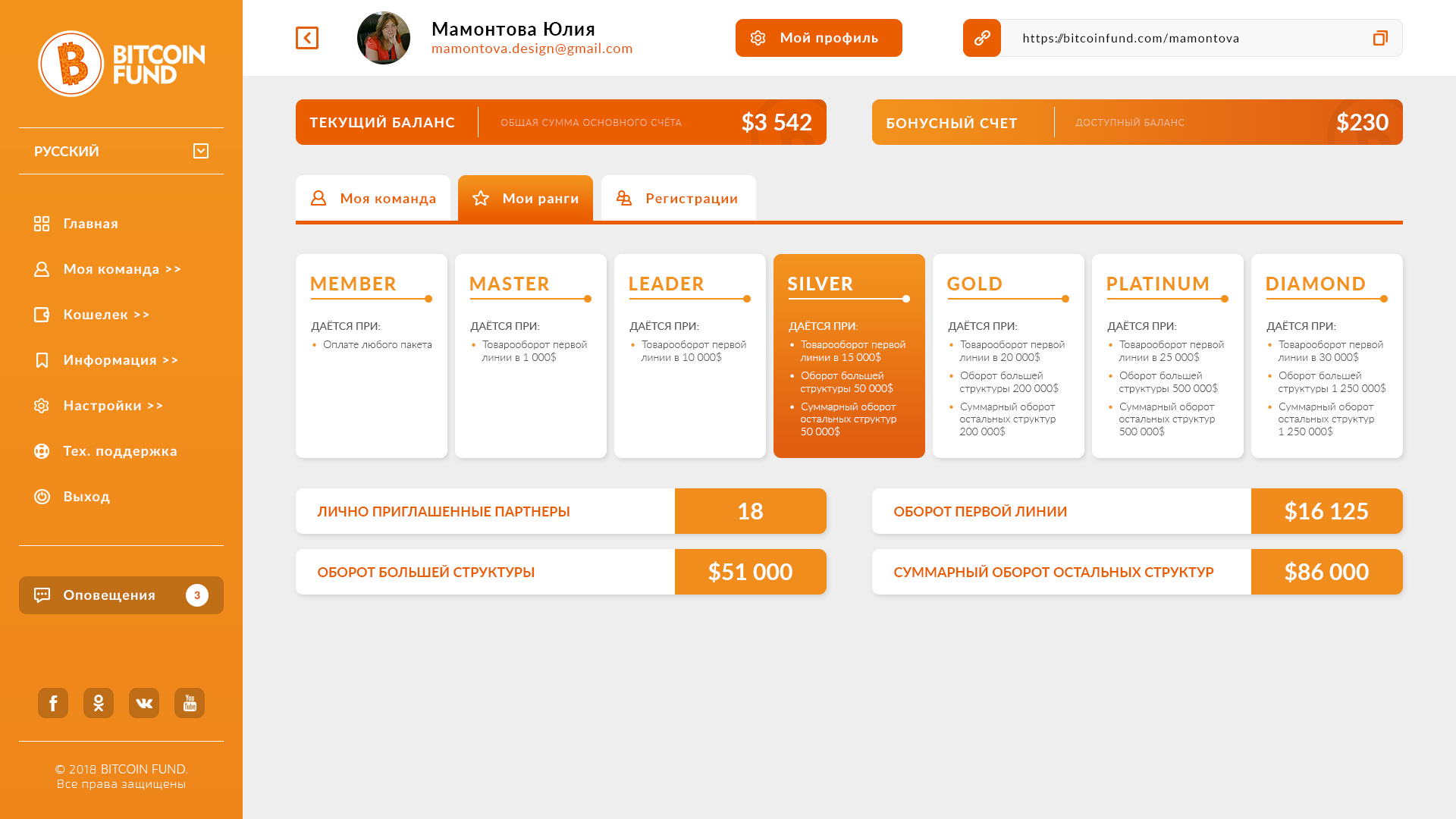Click the chain link icon beside URL
Image resolution: width=1456 pixels, height=819 pixels.
(x=982, y=38)
